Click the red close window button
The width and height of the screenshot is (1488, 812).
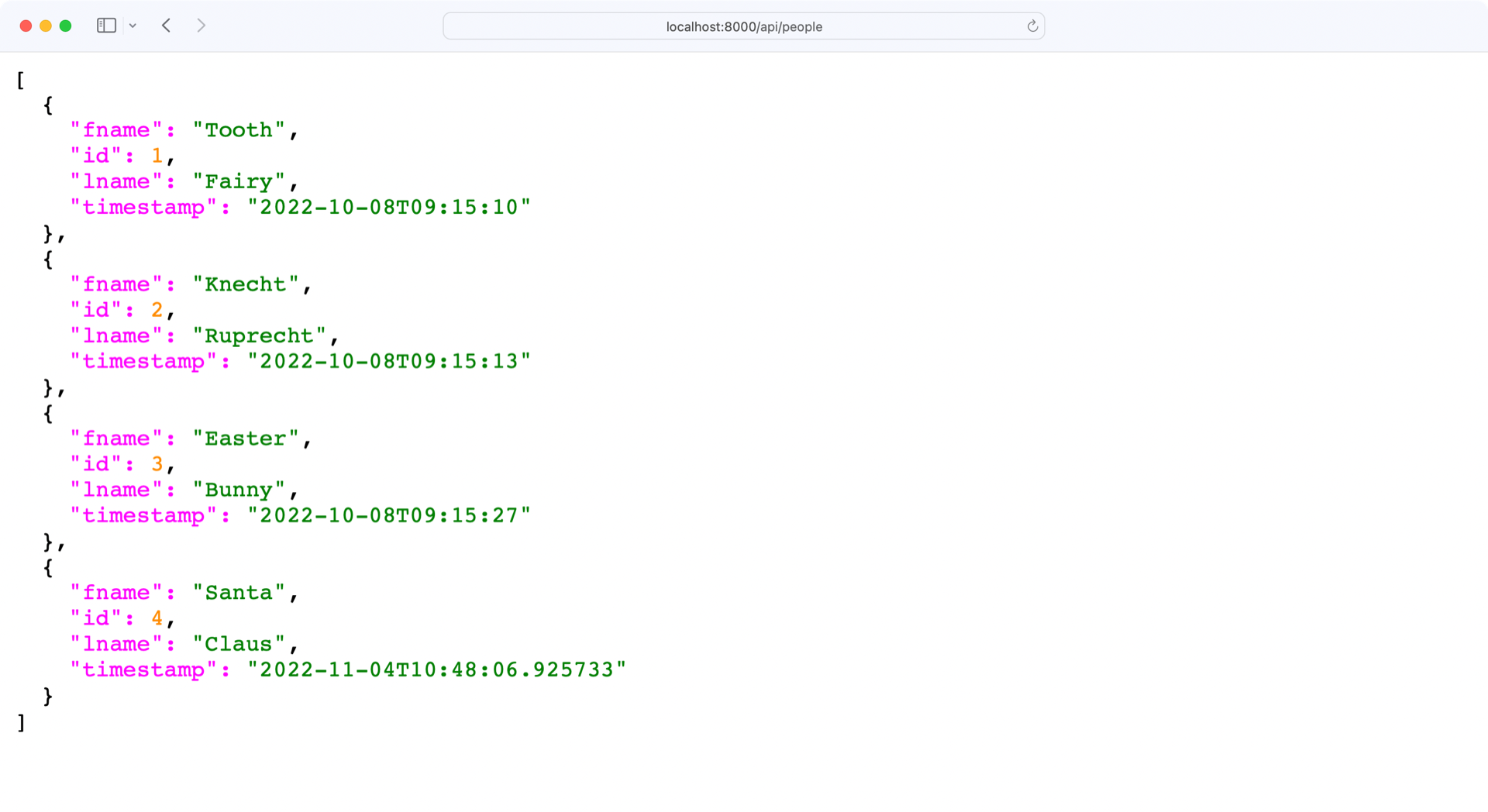pyautogui.click(x=26, y=25)
